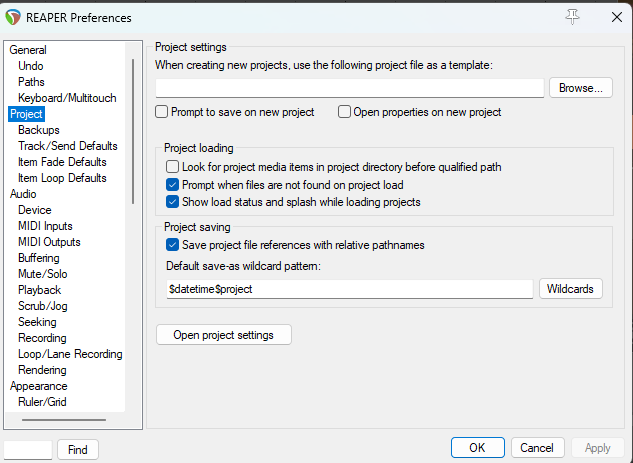The image size is (633, 463).
Task: Open Item Loop Defaults page
Action: click(x=62, y=178)
